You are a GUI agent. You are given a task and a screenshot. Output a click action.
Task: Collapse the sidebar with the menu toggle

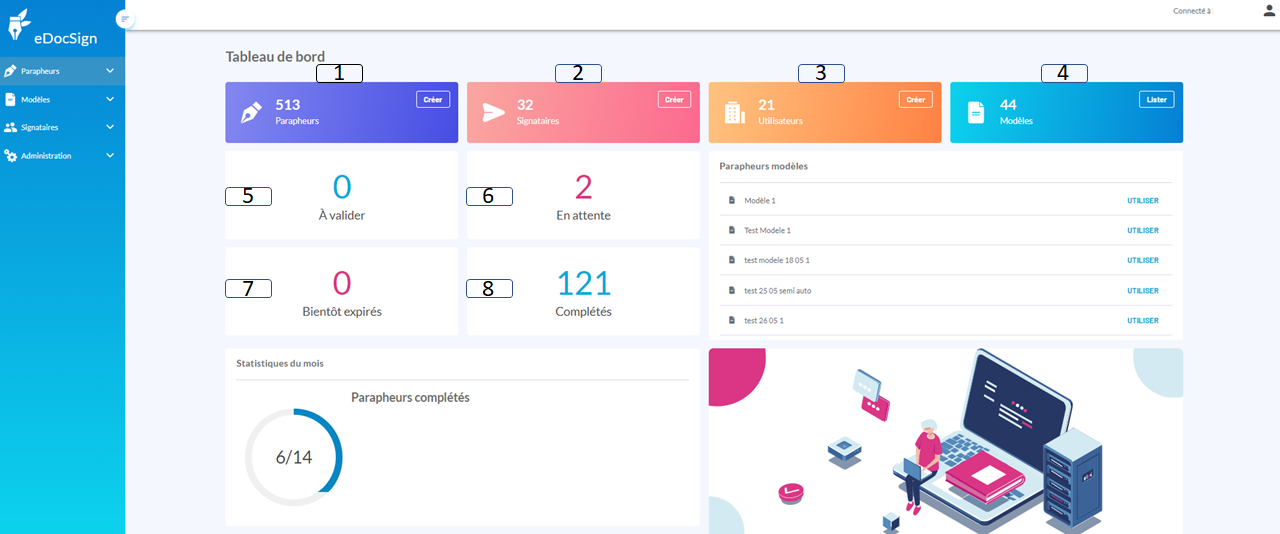coord(125,19)
